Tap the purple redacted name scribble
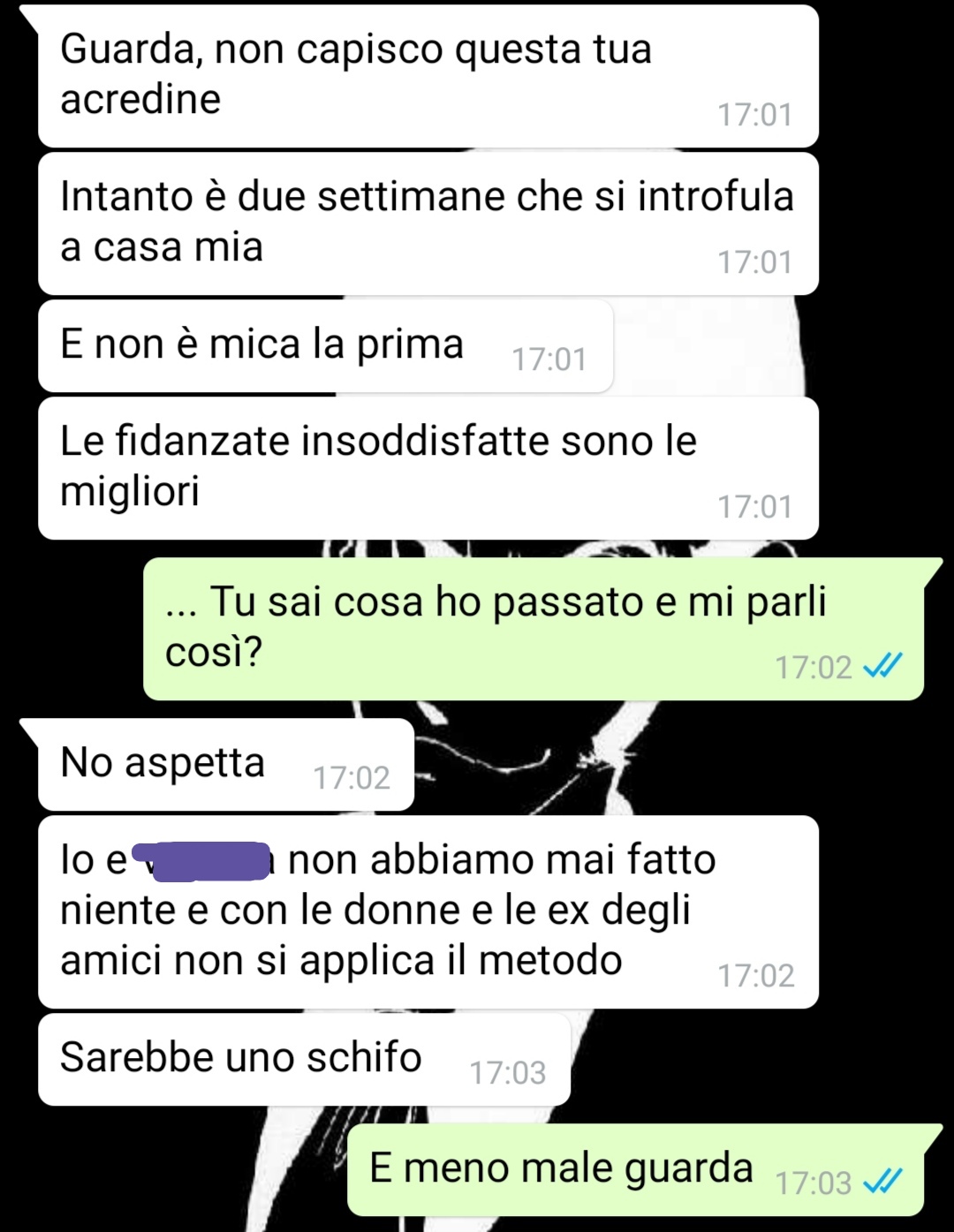The height and width of the screenshot is (1232, 954). click(201, 861)
